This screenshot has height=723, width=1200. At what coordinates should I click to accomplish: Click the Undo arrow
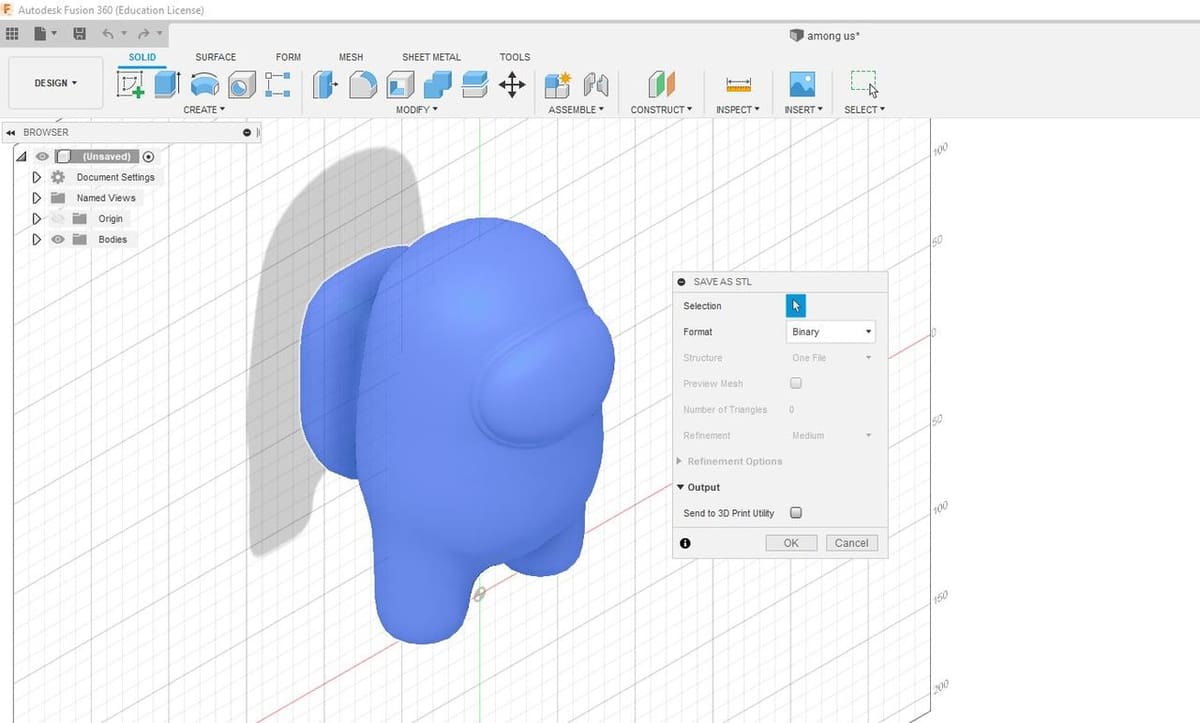[x=108, y=34]
